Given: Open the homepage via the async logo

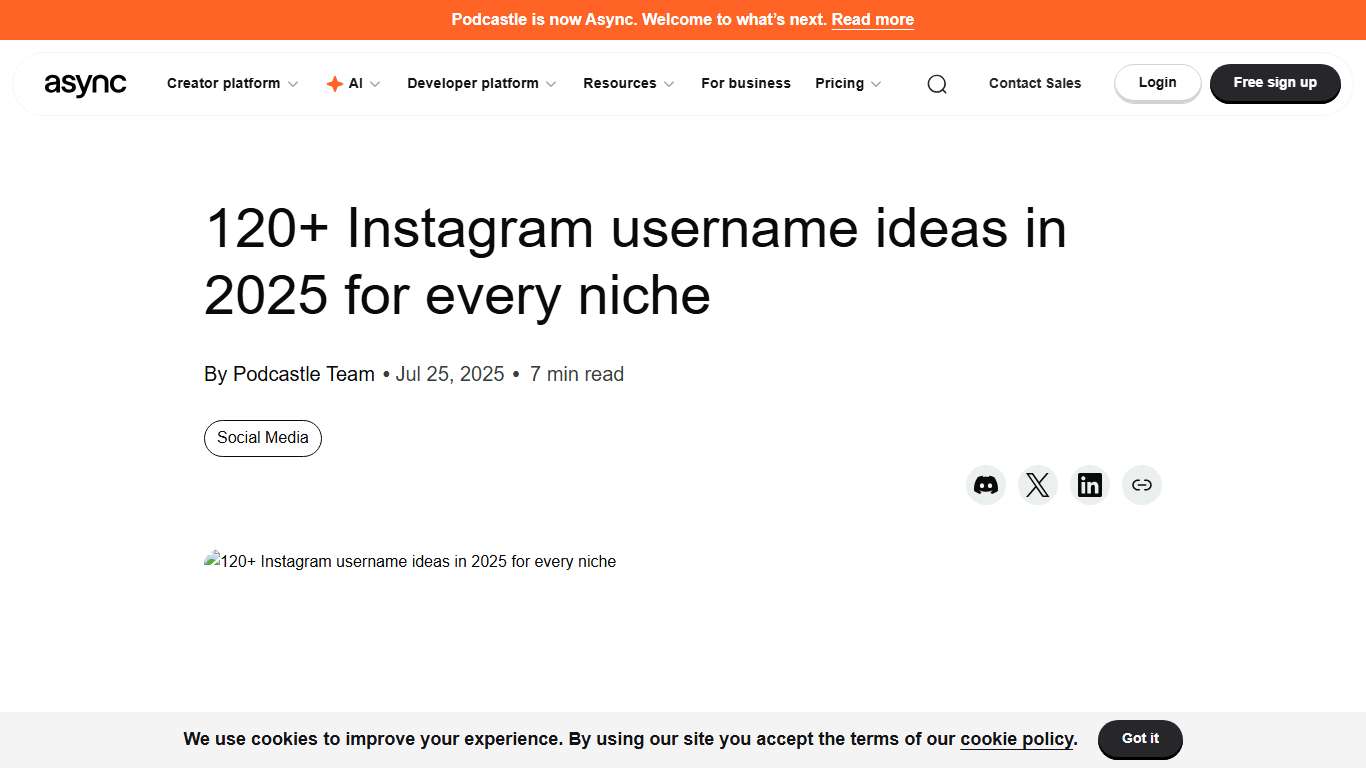Looking at the screenshot, I should (86, 84).
